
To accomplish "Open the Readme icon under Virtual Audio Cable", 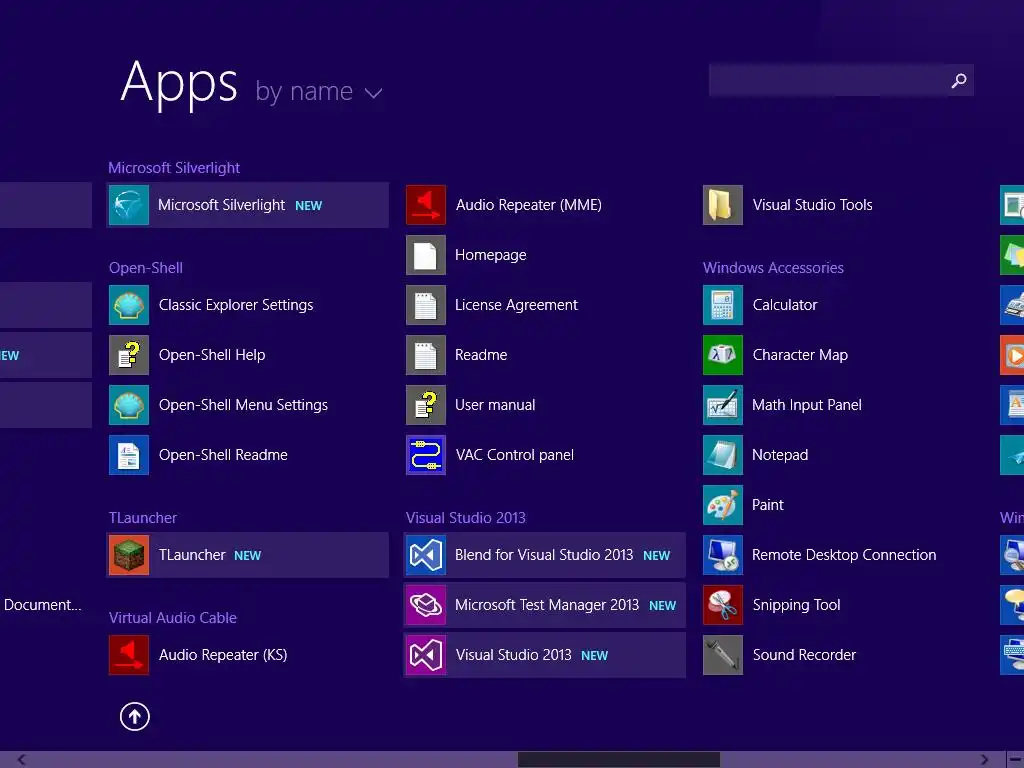I will coord(426,355).
